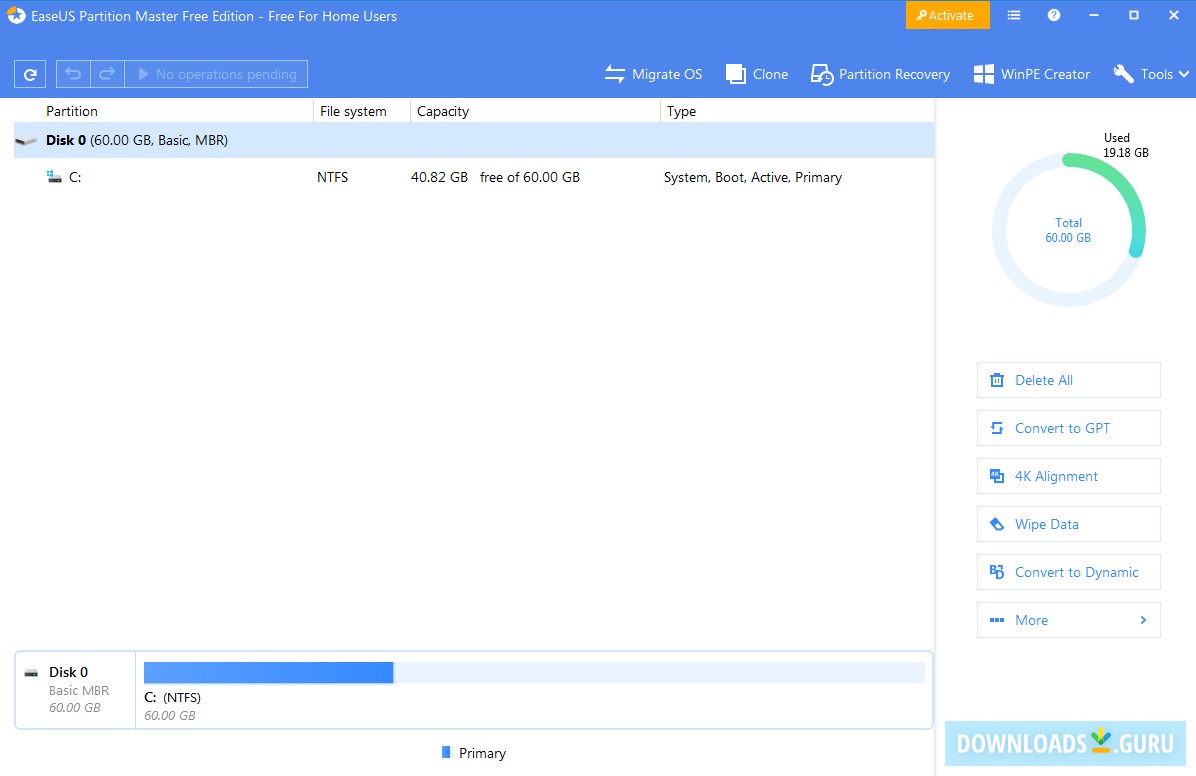This screenshot has width=1196, height=776.
Task: Open WinPE Creator
Action: point(1032,74)
